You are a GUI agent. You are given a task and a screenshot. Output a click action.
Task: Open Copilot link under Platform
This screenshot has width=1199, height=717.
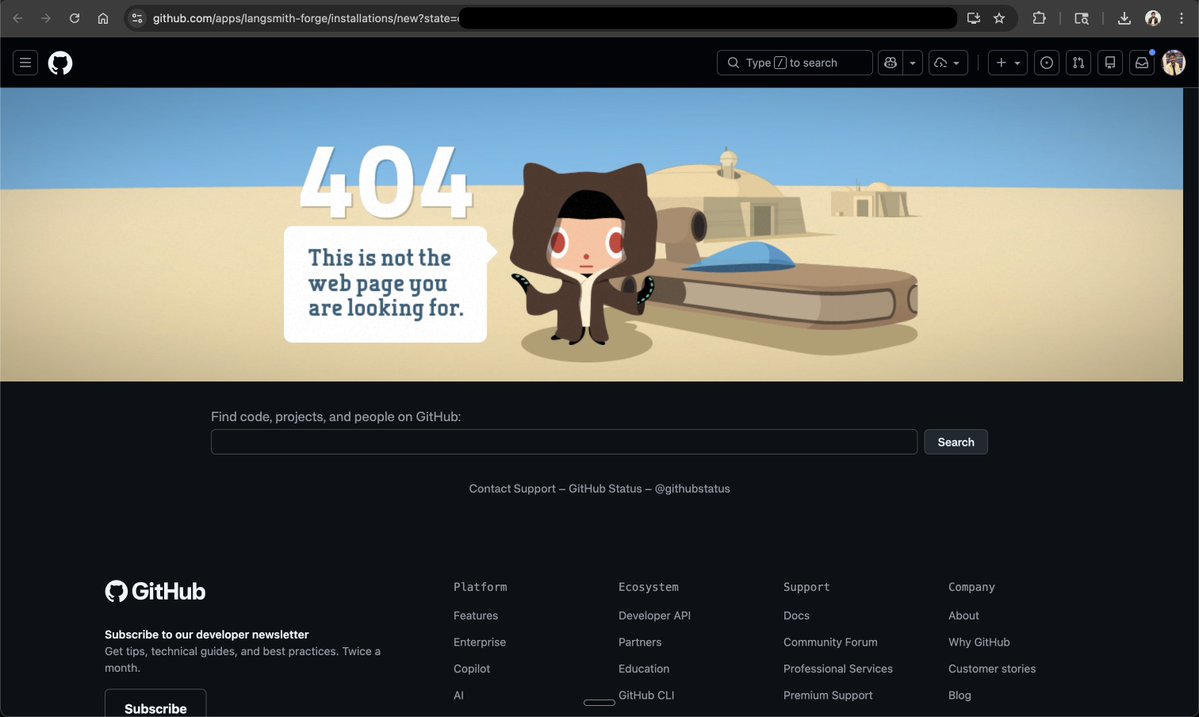tap(472, 668)
